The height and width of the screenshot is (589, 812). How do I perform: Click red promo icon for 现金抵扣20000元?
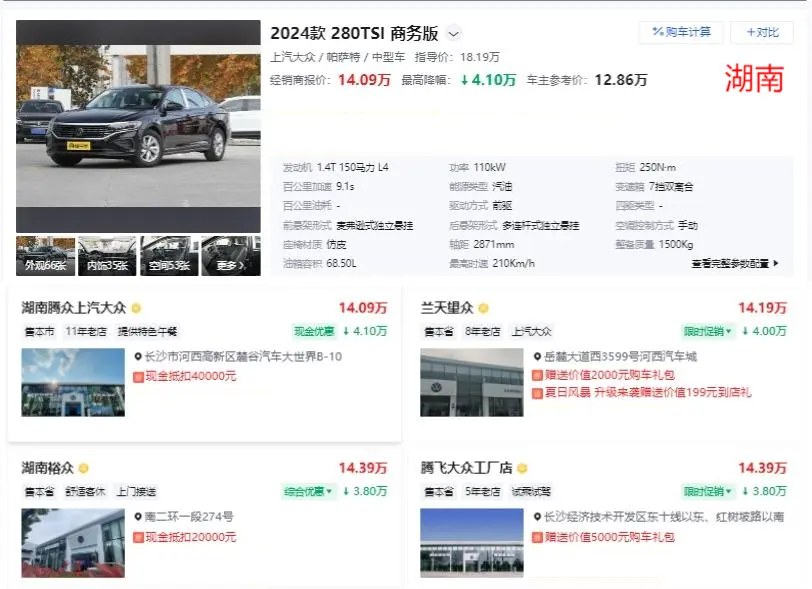tap(138, 537)
